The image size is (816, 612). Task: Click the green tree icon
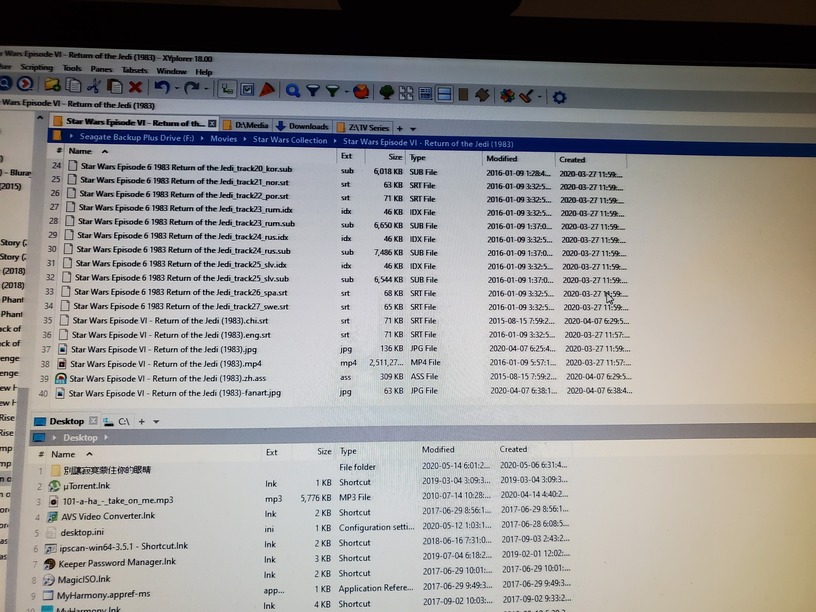(x=387, y=93)
